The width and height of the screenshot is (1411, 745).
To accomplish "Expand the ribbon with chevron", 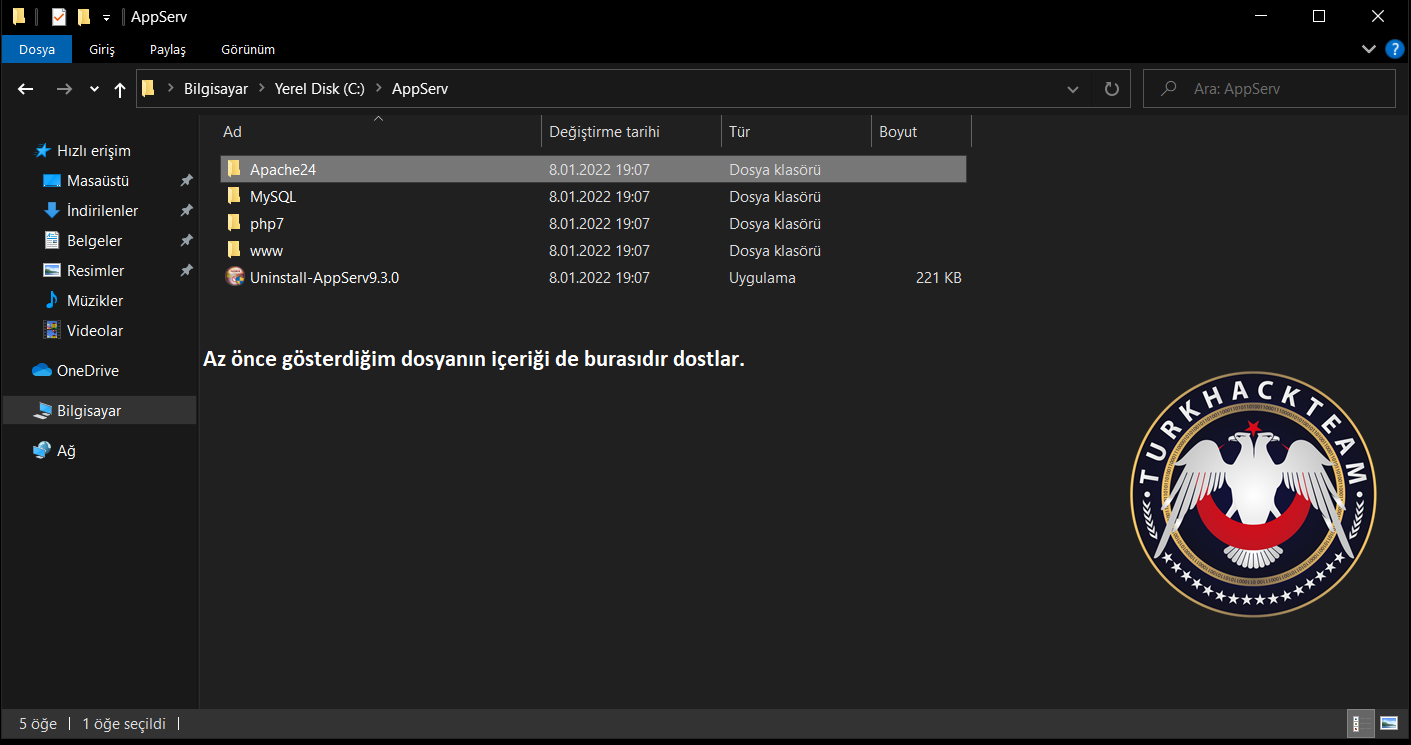I will 1369,49.
